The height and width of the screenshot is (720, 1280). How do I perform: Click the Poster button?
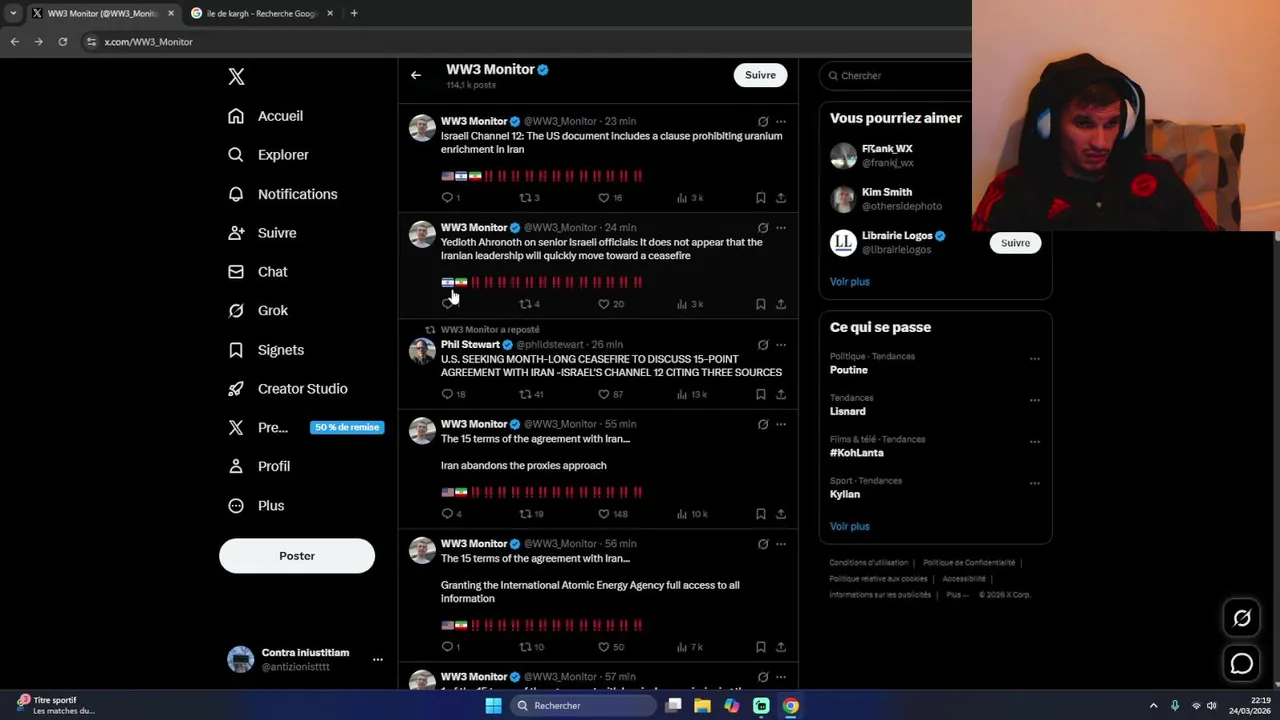pos(297,556)
